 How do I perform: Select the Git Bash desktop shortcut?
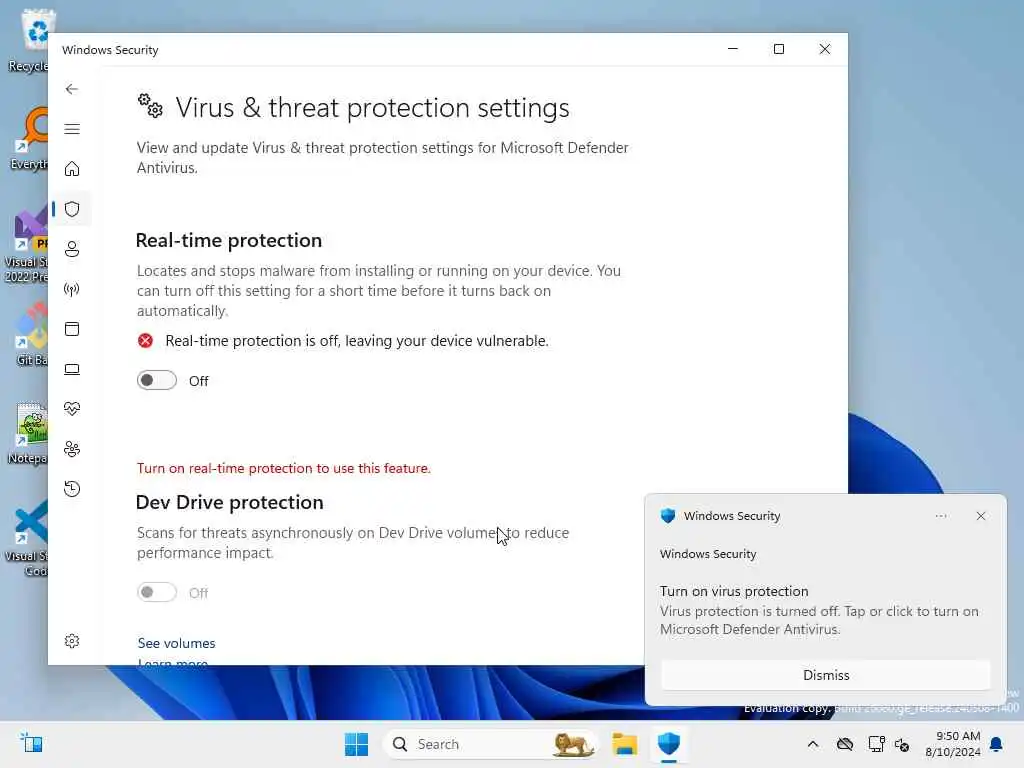(x=31, y=334)
